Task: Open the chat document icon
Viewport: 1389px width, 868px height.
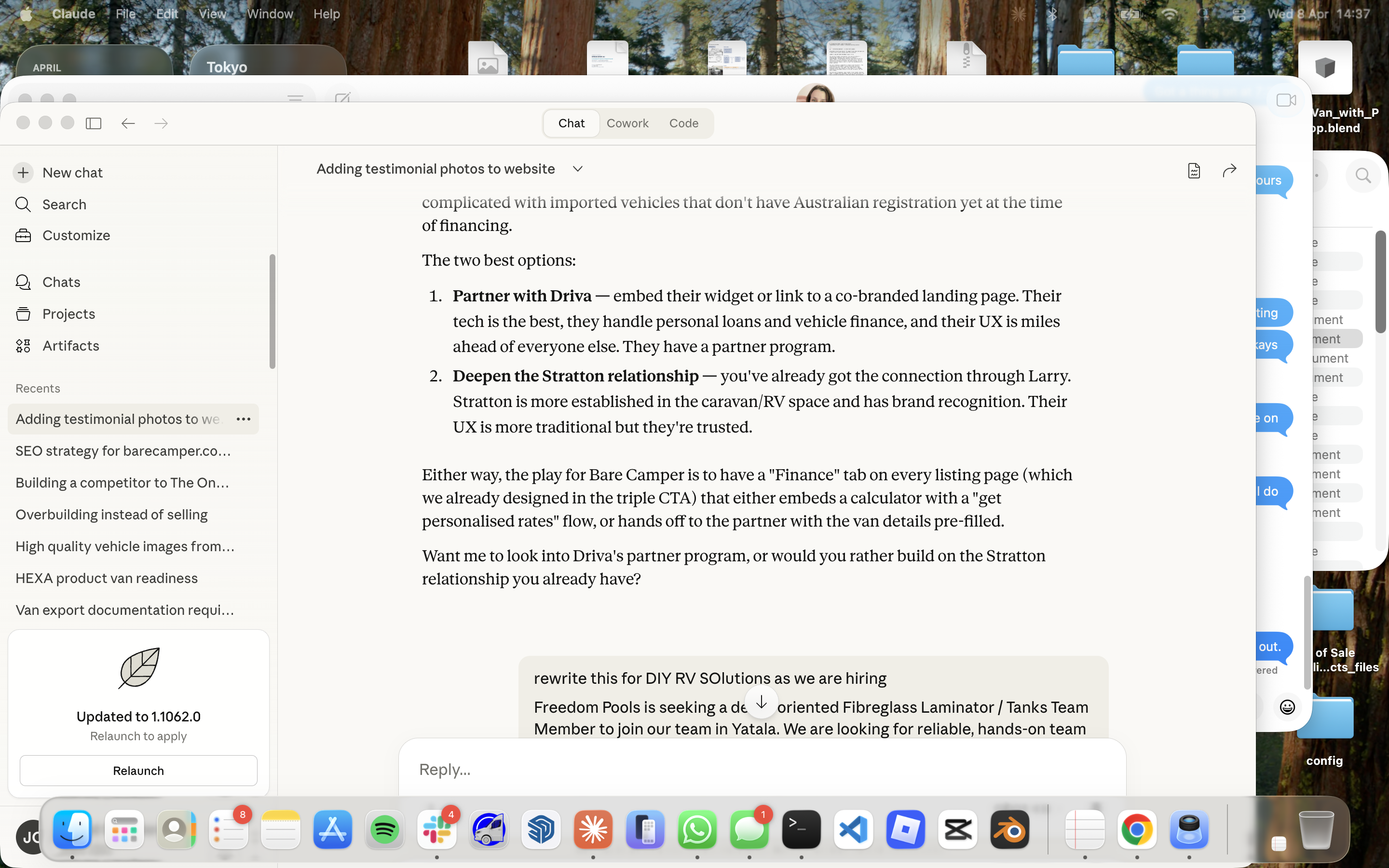Action: (1194, 171)
